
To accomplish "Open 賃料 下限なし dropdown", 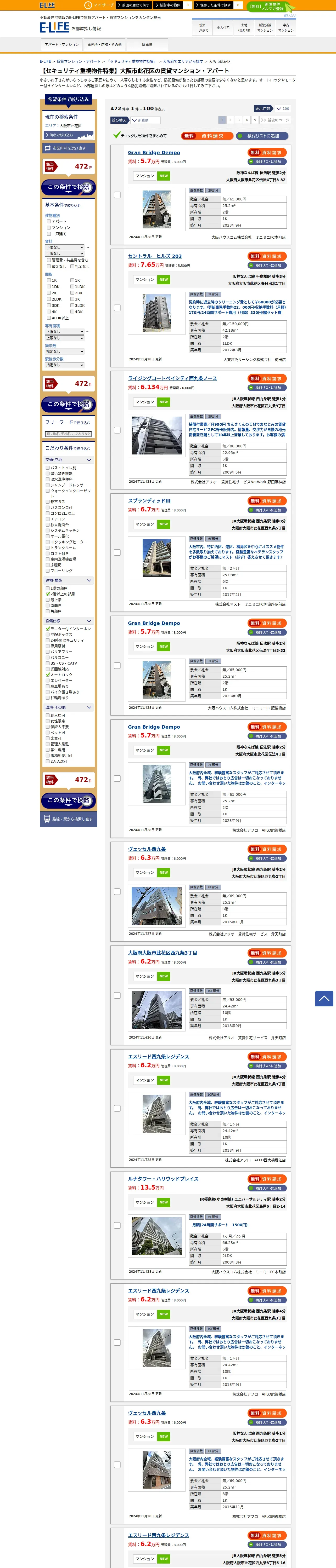I will click(x=65, y=247).
